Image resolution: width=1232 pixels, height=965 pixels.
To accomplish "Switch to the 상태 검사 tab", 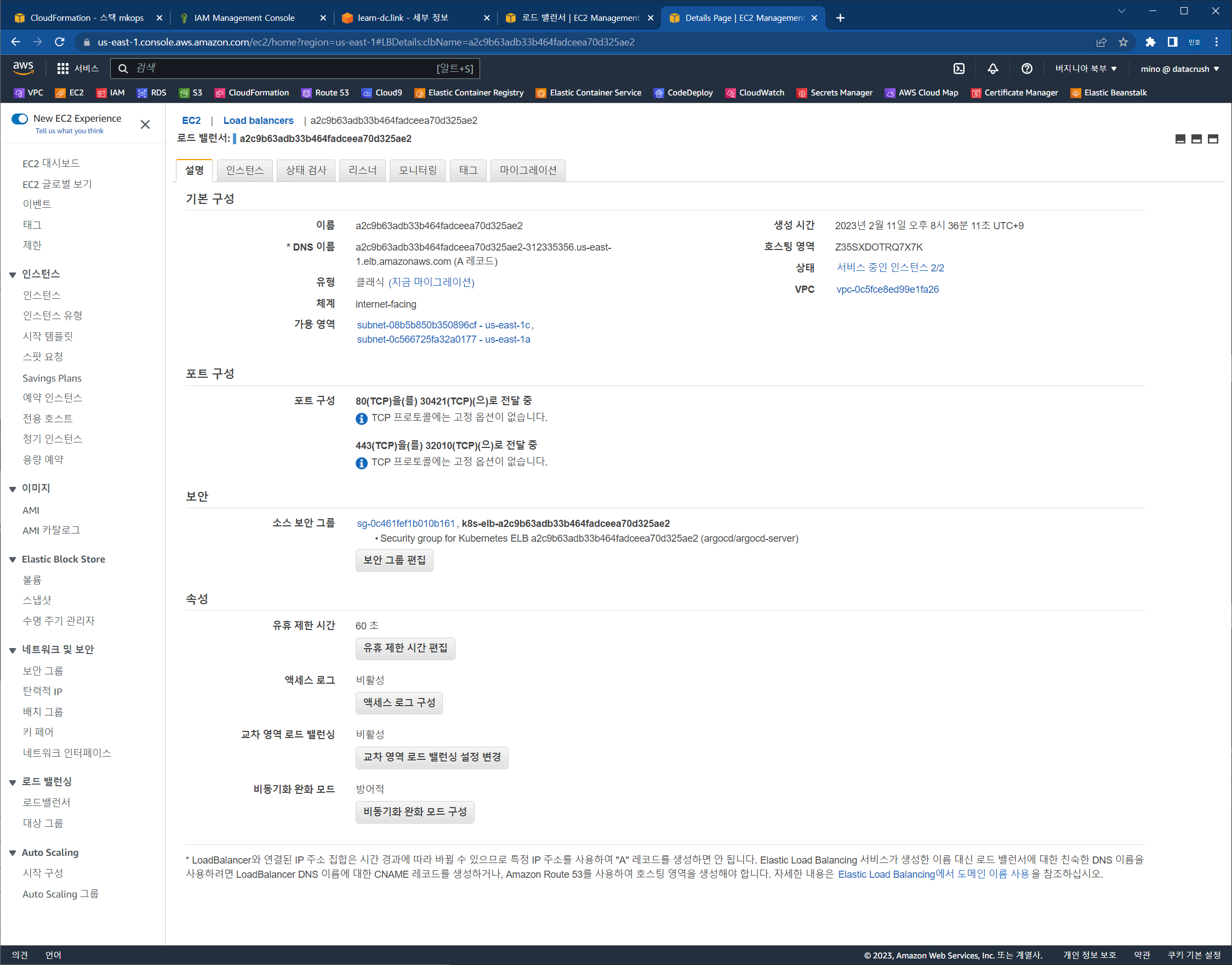I will pyautogui.click(x=305, y=170).
